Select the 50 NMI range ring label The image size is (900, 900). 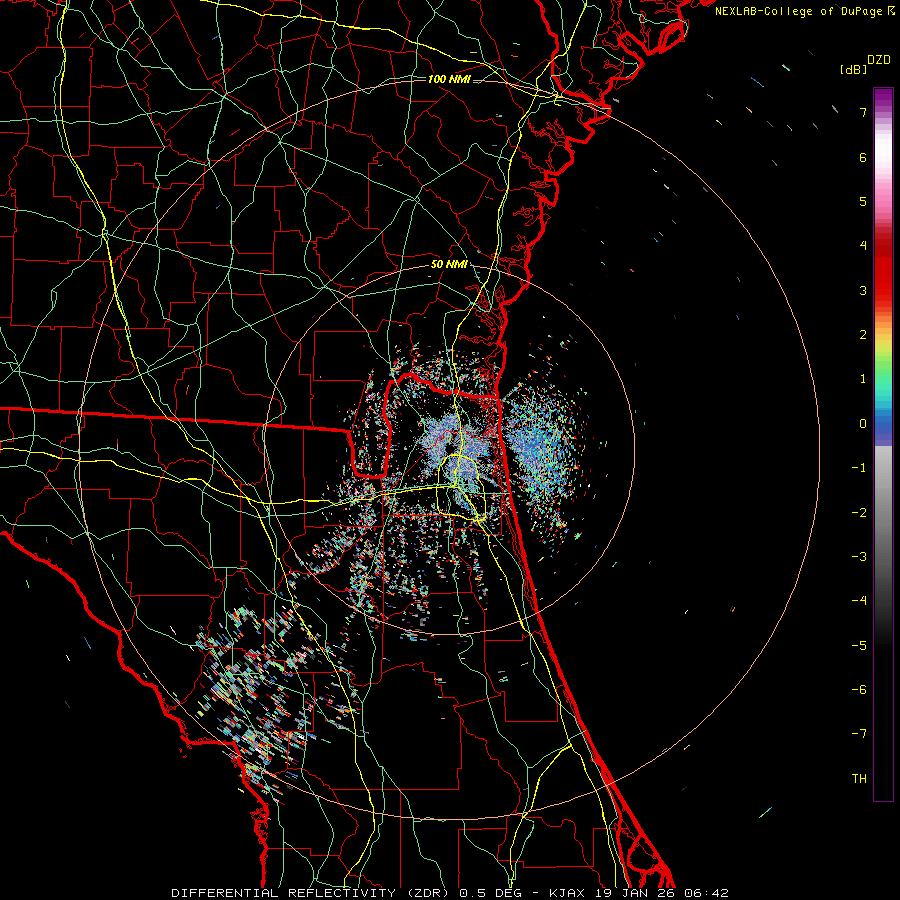tap(449, 265)
